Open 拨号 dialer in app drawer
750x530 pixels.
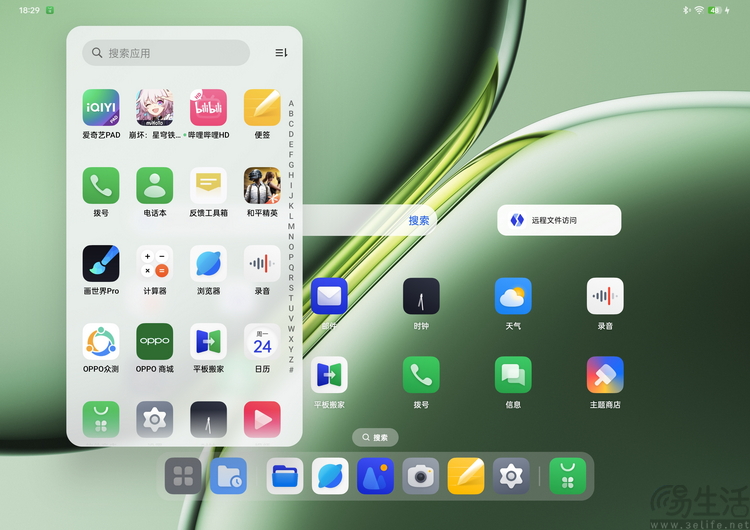click(101, 185)
